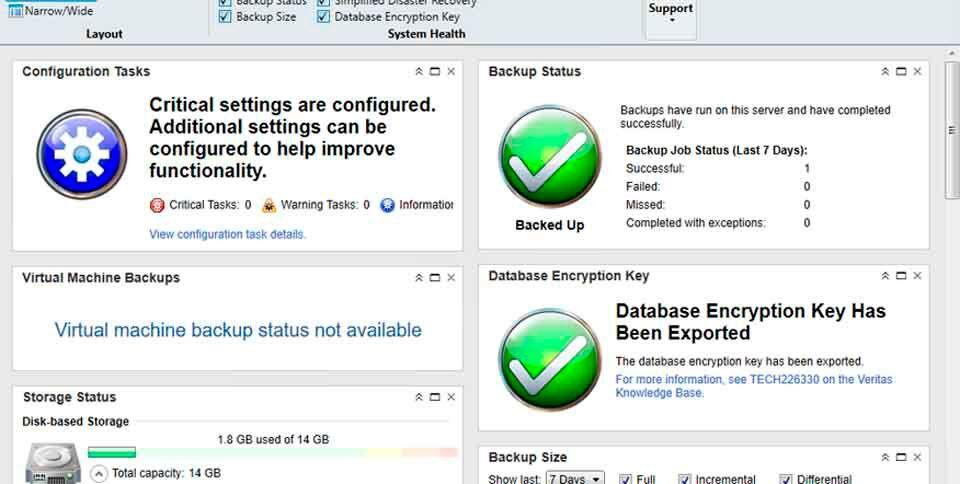The height and width of the screenshot is (484, 960).
Task: Close the Virtual Machine Backups panel
Action: point(451,278)
